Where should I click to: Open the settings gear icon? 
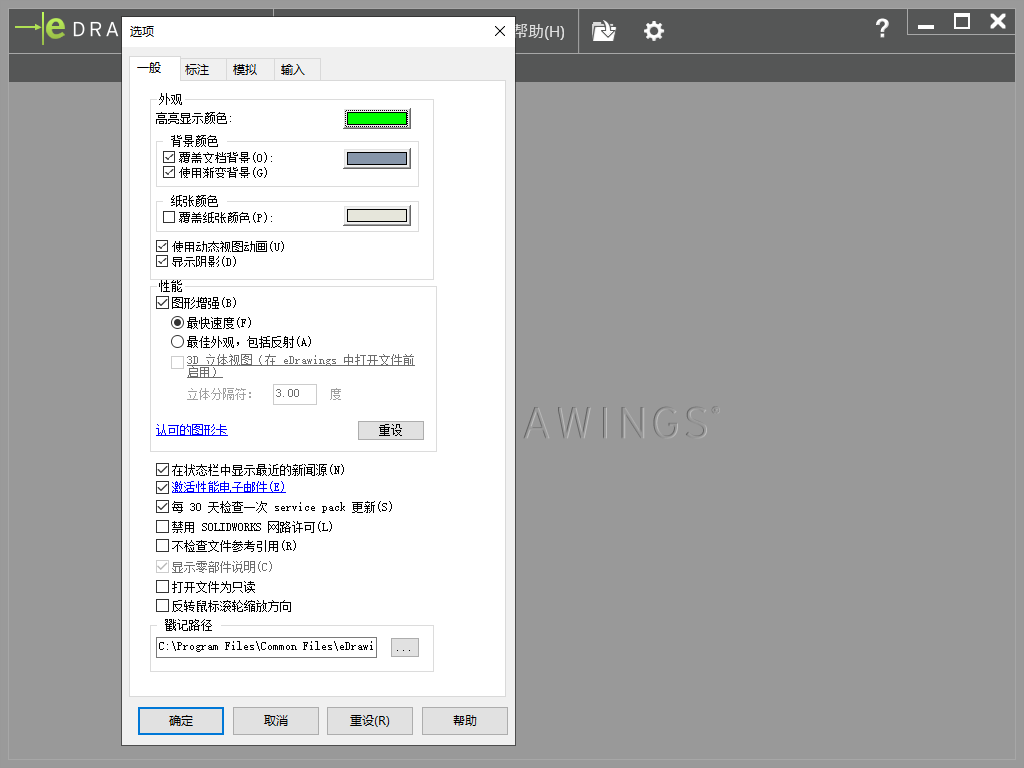(654, 31)
